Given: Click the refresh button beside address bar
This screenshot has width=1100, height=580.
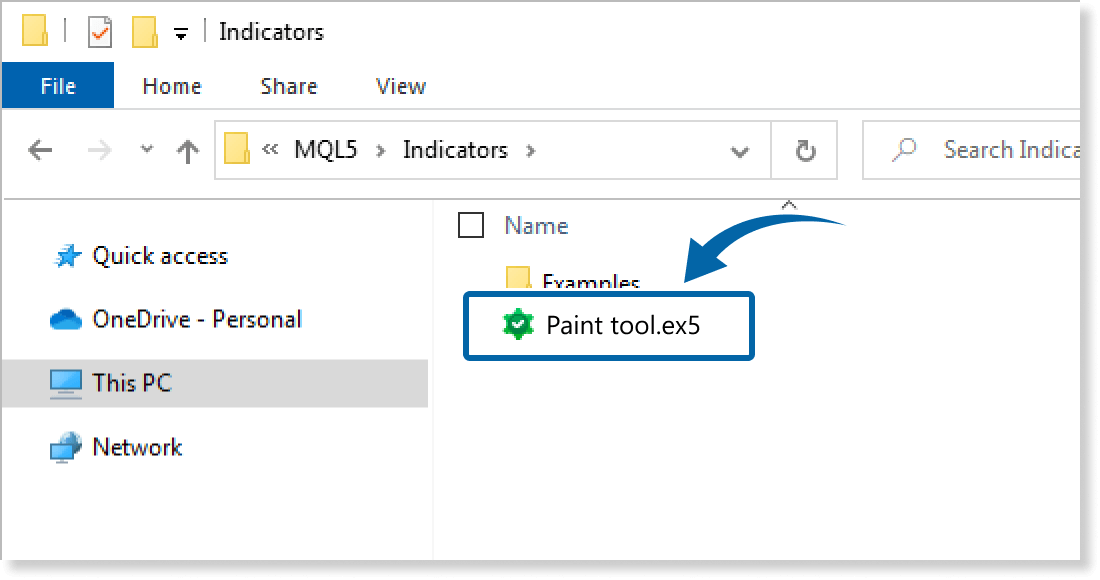Looking at the screenshot, I should [805, 151].
